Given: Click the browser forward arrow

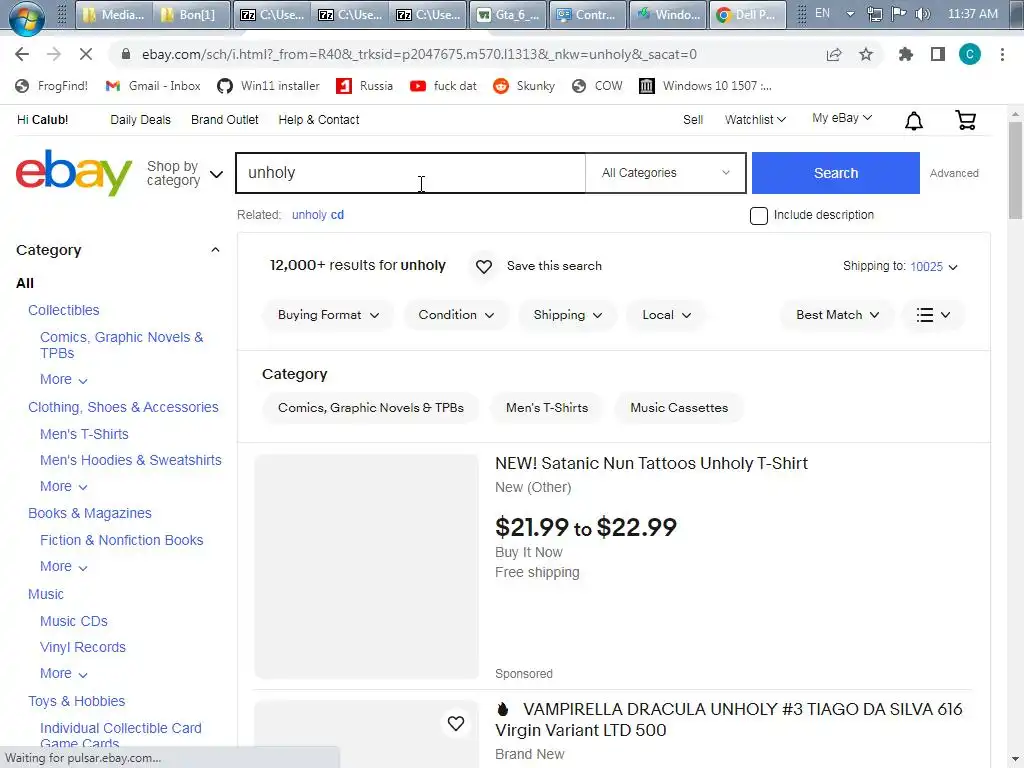Looking at the screenshot, I should click(x=54, y=54).
